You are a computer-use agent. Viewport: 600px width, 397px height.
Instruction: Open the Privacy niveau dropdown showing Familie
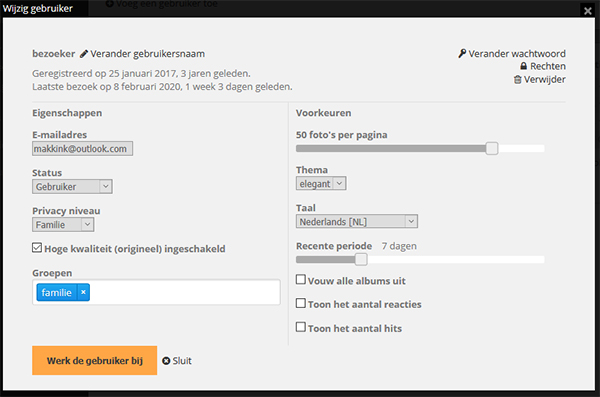(63, 224)
